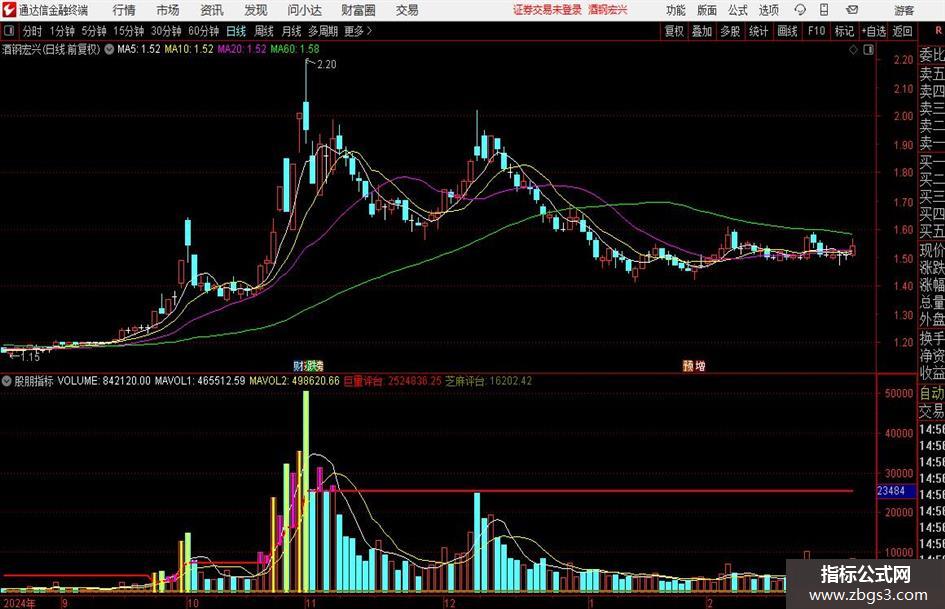945x609 pixels.
Task: Open the 资讯 menu
Action: (x=212, y=10)
